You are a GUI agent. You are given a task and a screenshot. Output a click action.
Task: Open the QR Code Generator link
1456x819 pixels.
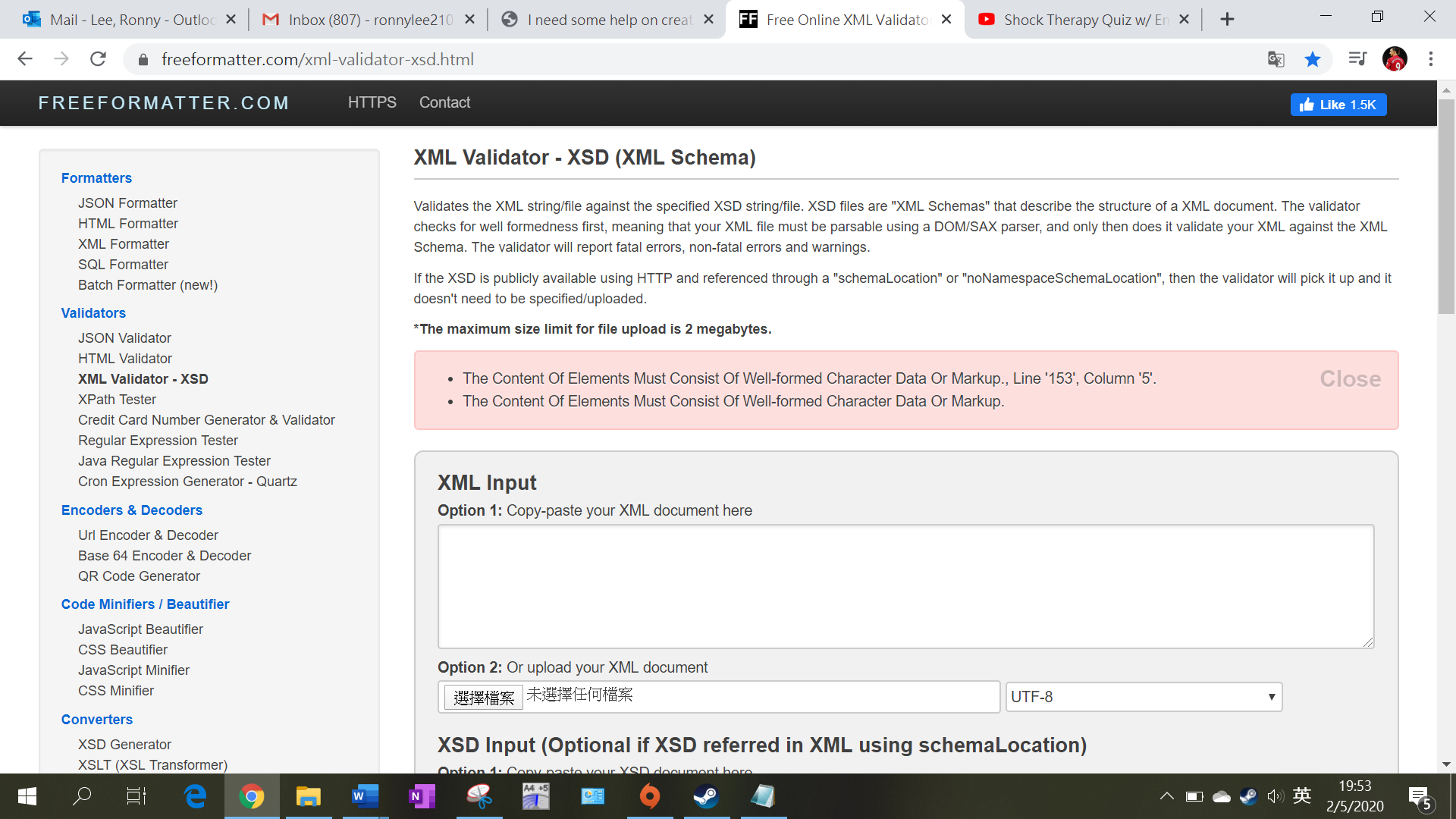pos(139,576)
